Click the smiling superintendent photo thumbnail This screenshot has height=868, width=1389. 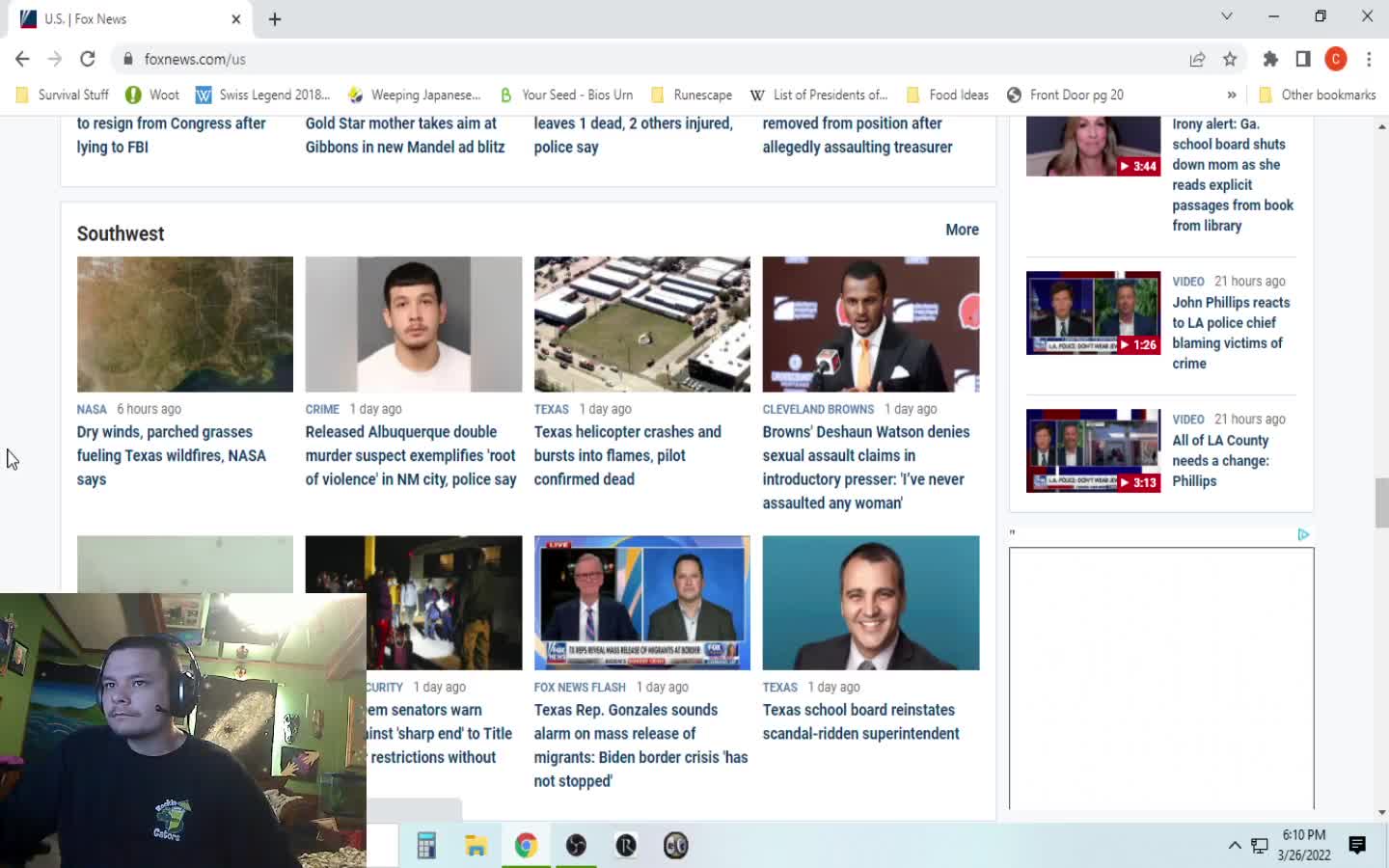[x=871, y=603]
